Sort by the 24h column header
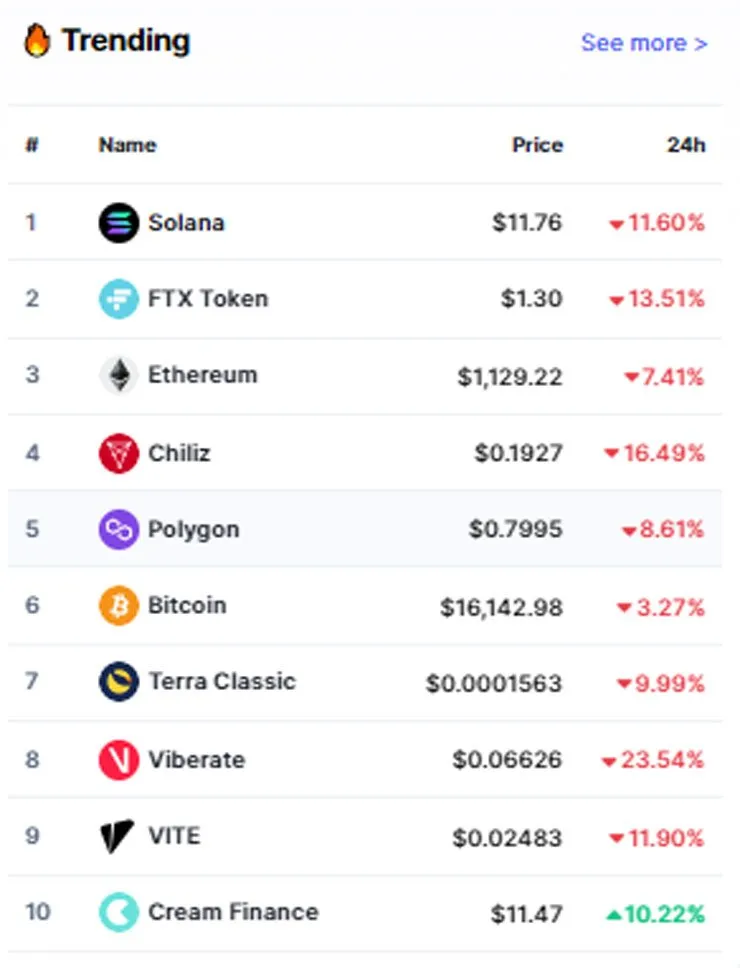740x968 pixels. tap(686, 145)
